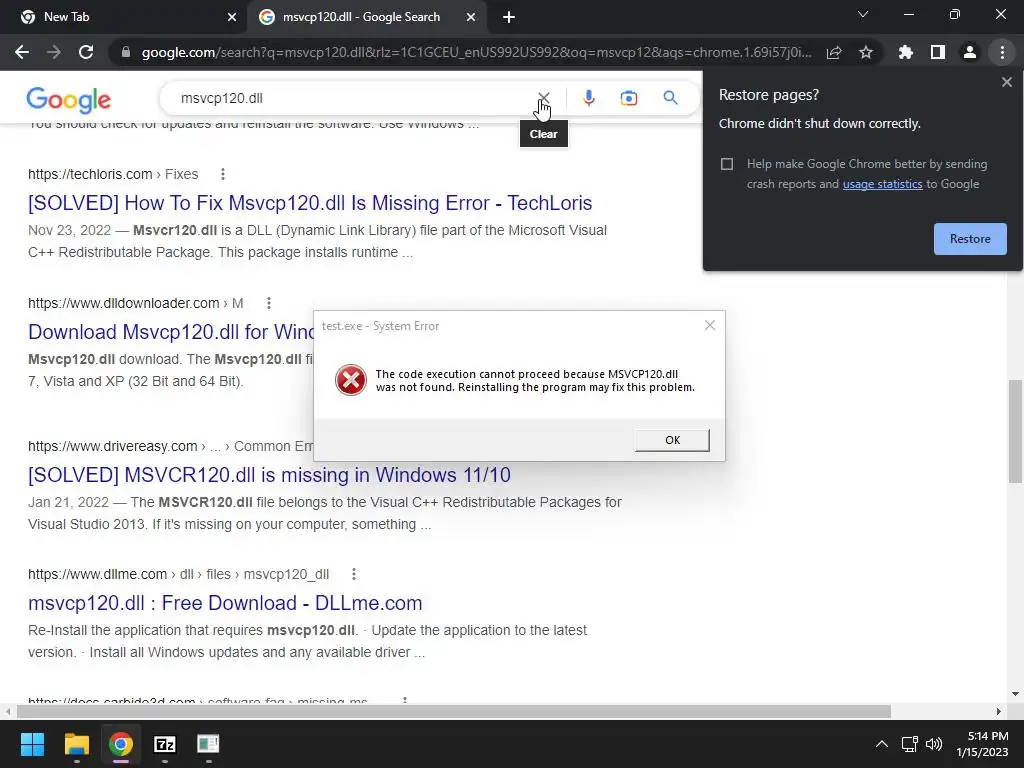Click the red error icon in the dialog
Image resolution: width=1024 pixels, height=768 pixels.
tap(351, 380)
